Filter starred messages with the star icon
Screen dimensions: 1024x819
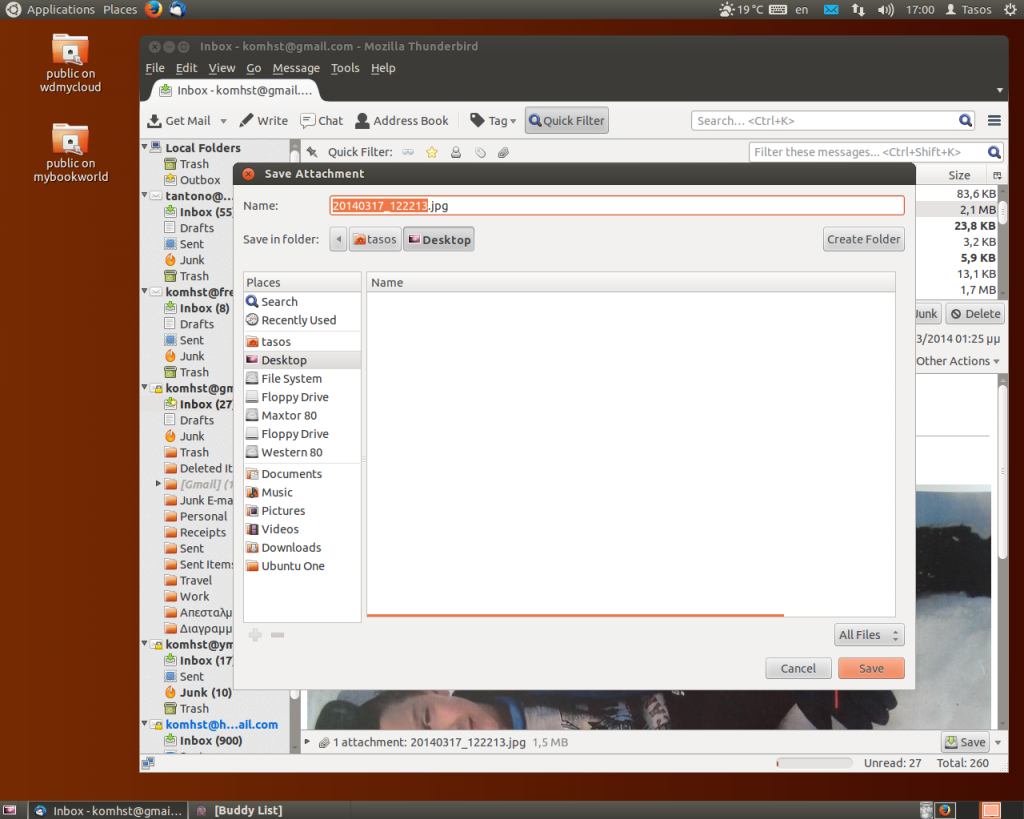click(432, 152)
